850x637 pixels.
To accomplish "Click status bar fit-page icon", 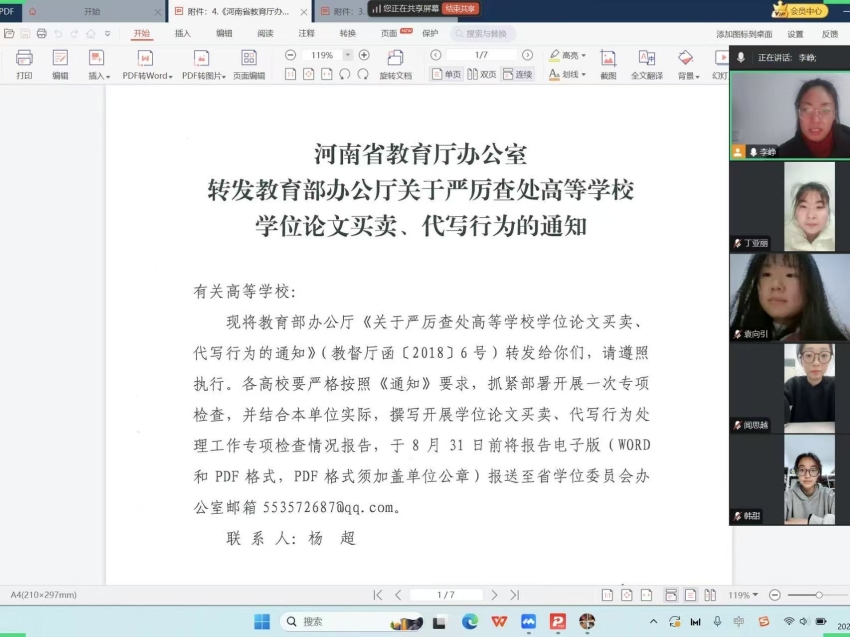I will point(627,595).
